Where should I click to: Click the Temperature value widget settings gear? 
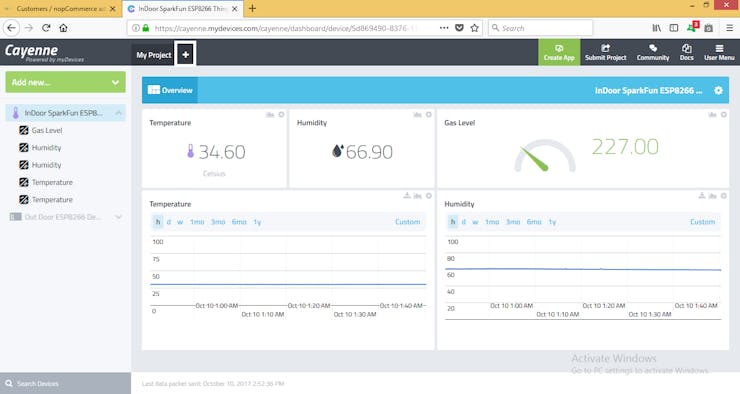pyautogui.click(x=281, y=115)
